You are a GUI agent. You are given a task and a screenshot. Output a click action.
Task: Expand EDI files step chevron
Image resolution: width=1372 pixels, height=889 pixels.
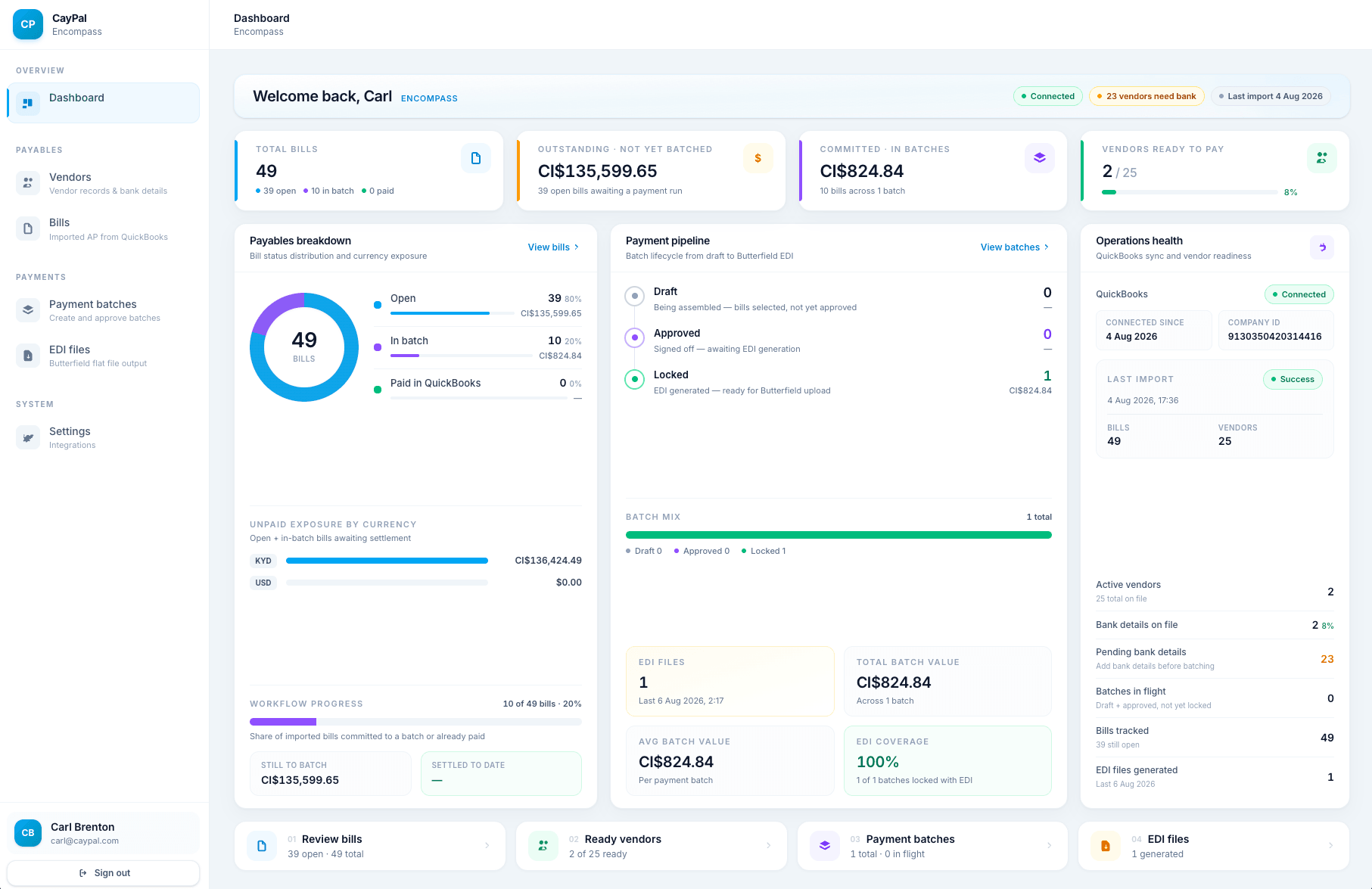pos(1331,846)
